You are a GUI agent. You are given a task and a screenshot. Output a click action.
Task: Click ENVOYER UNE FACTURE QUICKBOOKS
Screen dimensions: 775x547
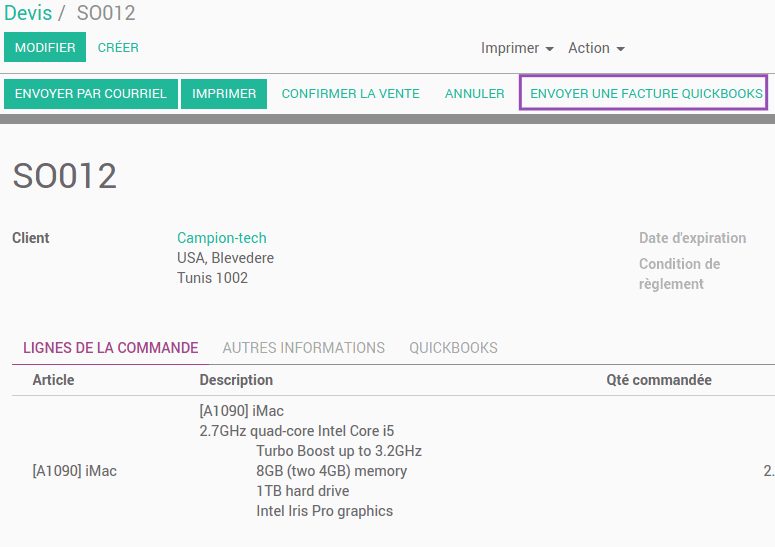pos(644,93)
